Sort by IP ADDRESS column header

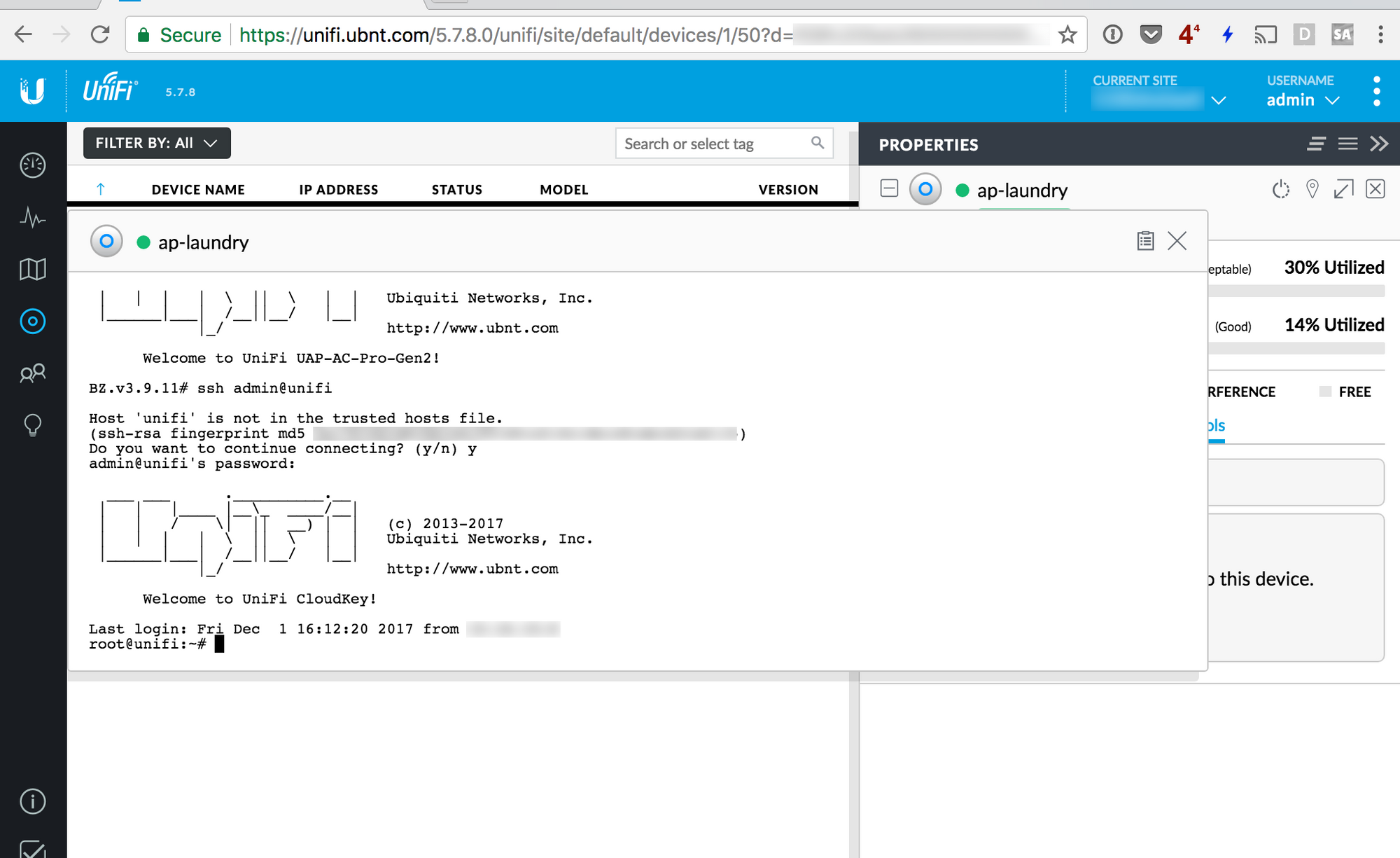[x=338, y=190]
